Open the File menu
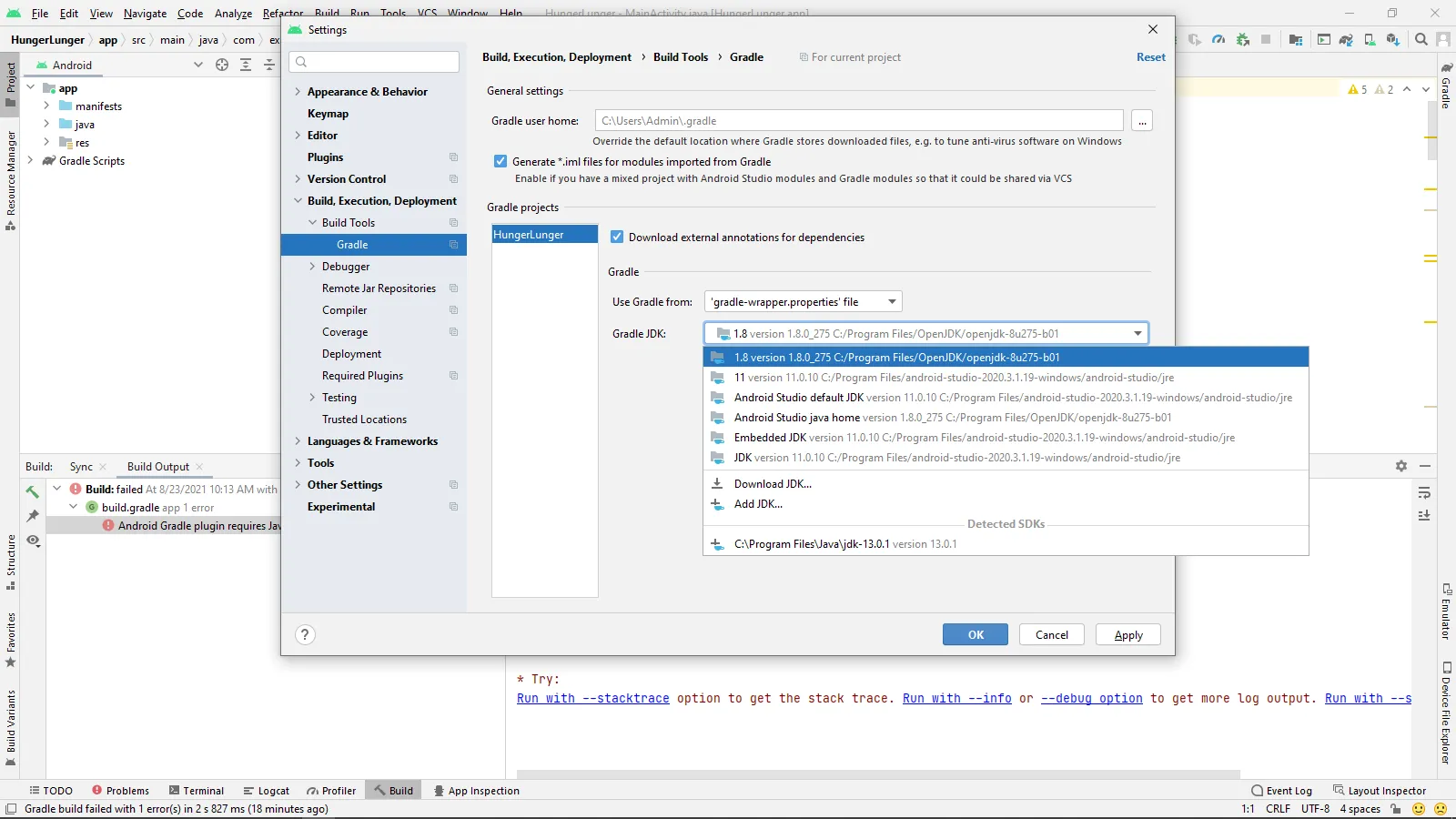 pos(40,14)
